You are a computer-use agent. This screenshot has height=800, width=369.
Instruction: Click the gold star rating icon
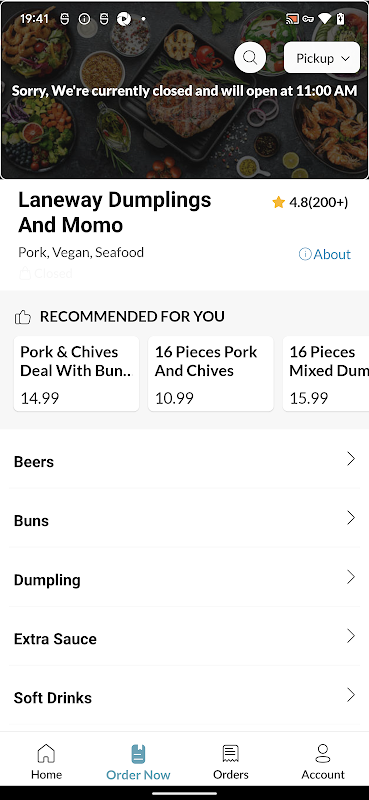(278, 203)
